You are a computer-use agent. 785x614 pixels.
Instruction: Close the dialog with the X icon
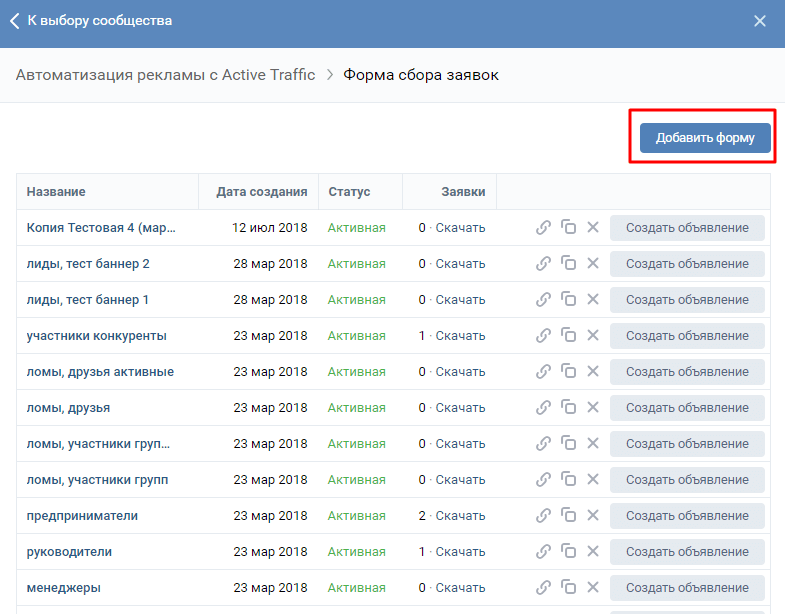(760, 21)
